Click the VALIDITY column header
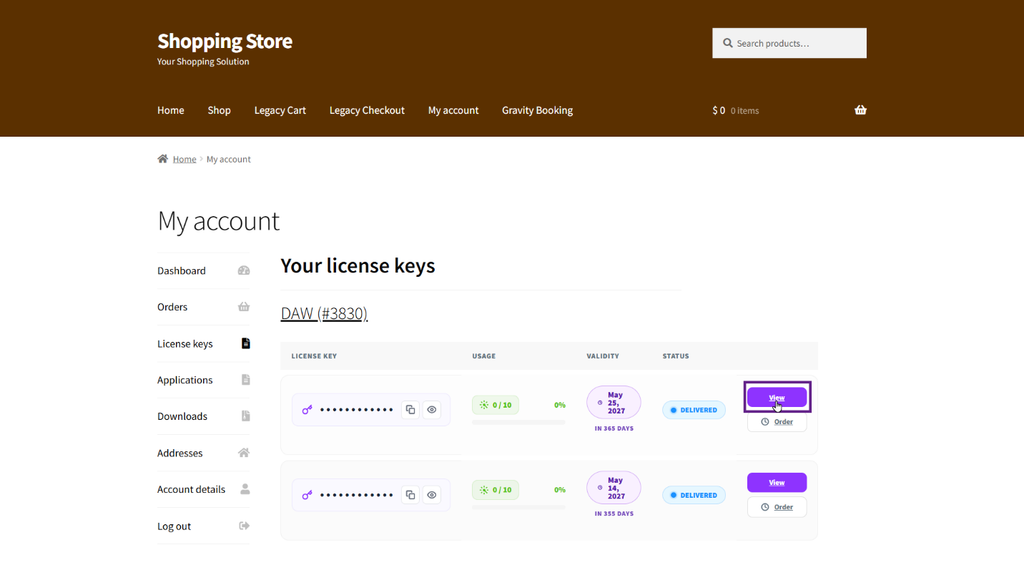 (x=603, y=356)
